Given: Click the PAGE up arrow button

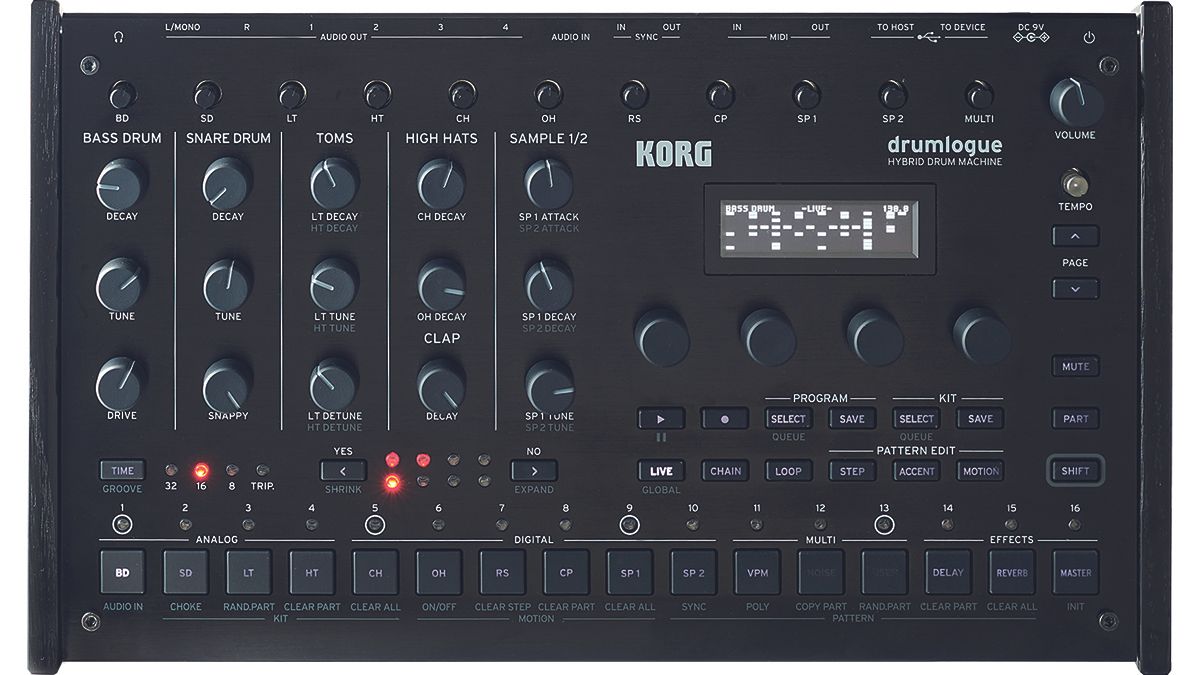Looking at the screenshot, I should [x=1075, y=236].
